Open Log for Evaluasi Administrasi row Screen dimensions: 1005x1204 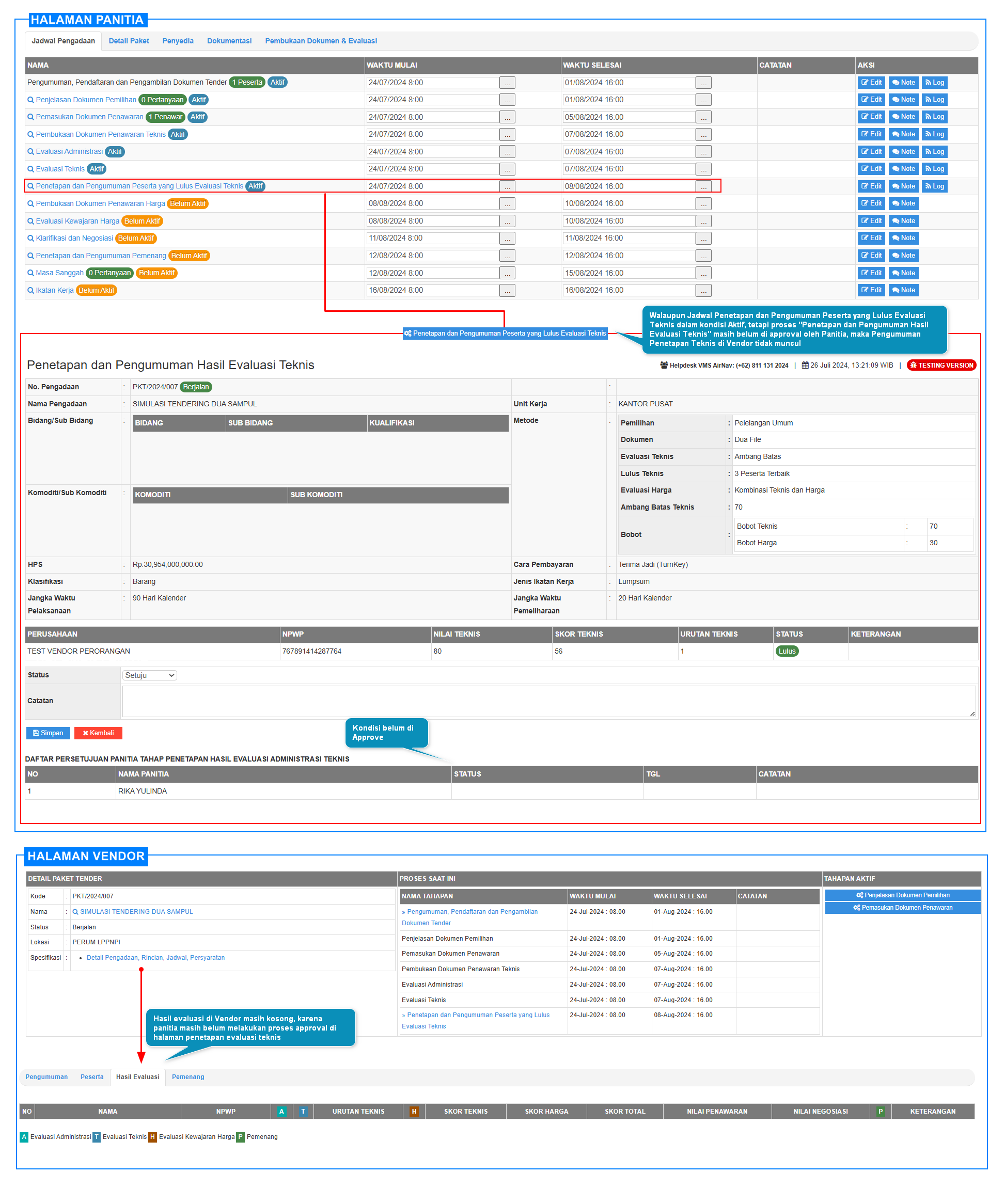coord(934,152)
